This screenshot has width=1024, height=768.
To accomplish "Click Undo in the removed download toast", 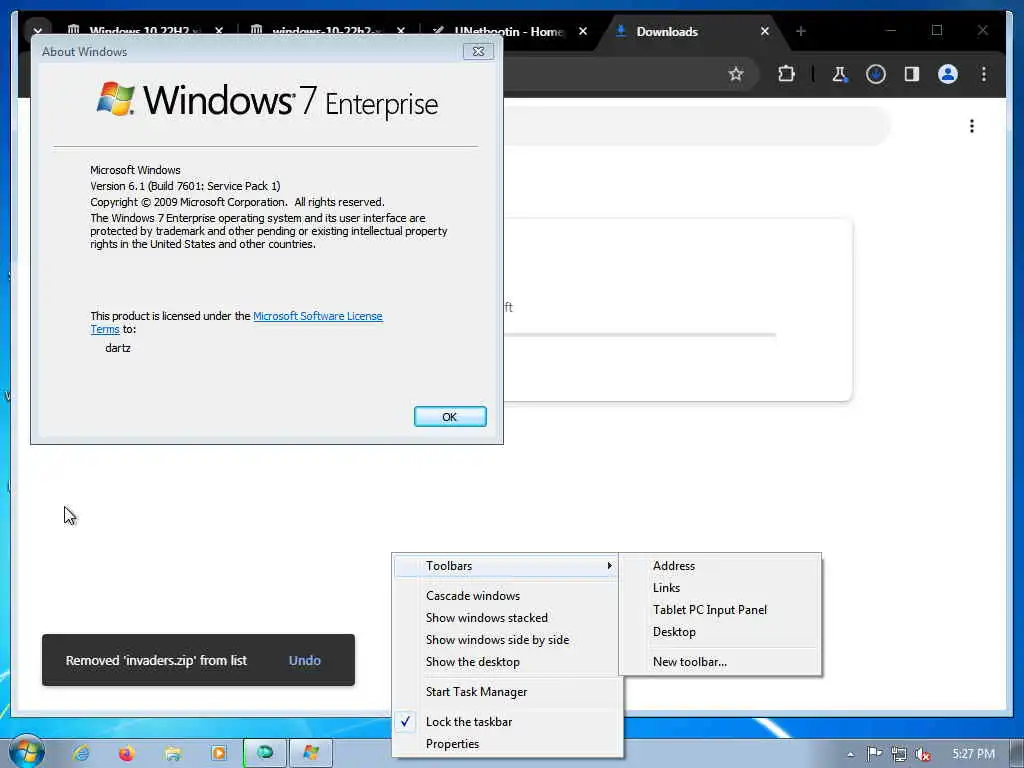I will 304,660.
